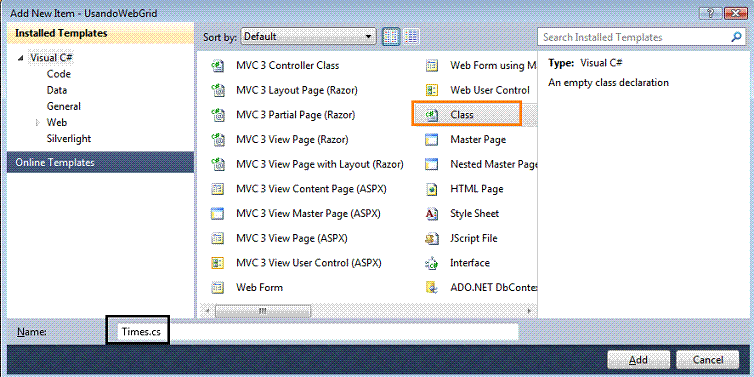Open the Online Templates section
754x377 pixels.
point(101,163)
